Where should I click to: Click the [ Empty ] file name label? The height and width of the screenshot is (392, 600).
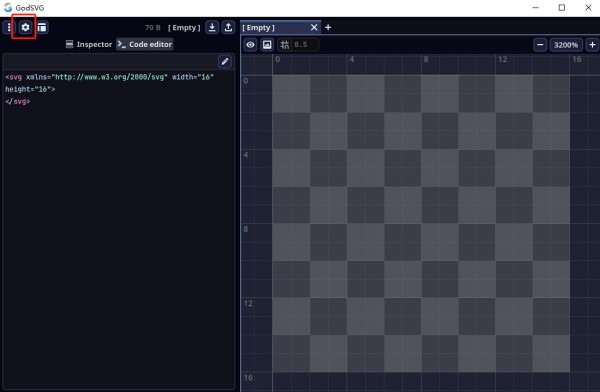coord(184,28)
